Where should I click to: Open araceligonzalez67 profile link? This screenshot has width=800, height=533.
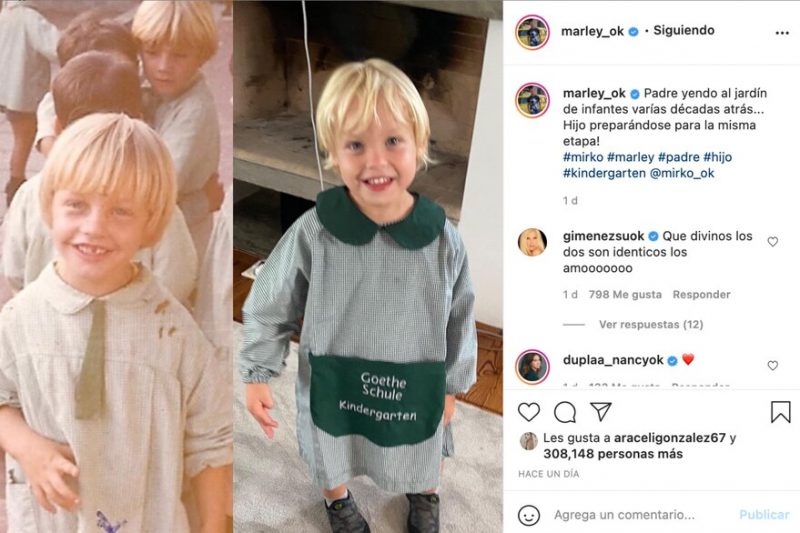[x=669, y=438]
